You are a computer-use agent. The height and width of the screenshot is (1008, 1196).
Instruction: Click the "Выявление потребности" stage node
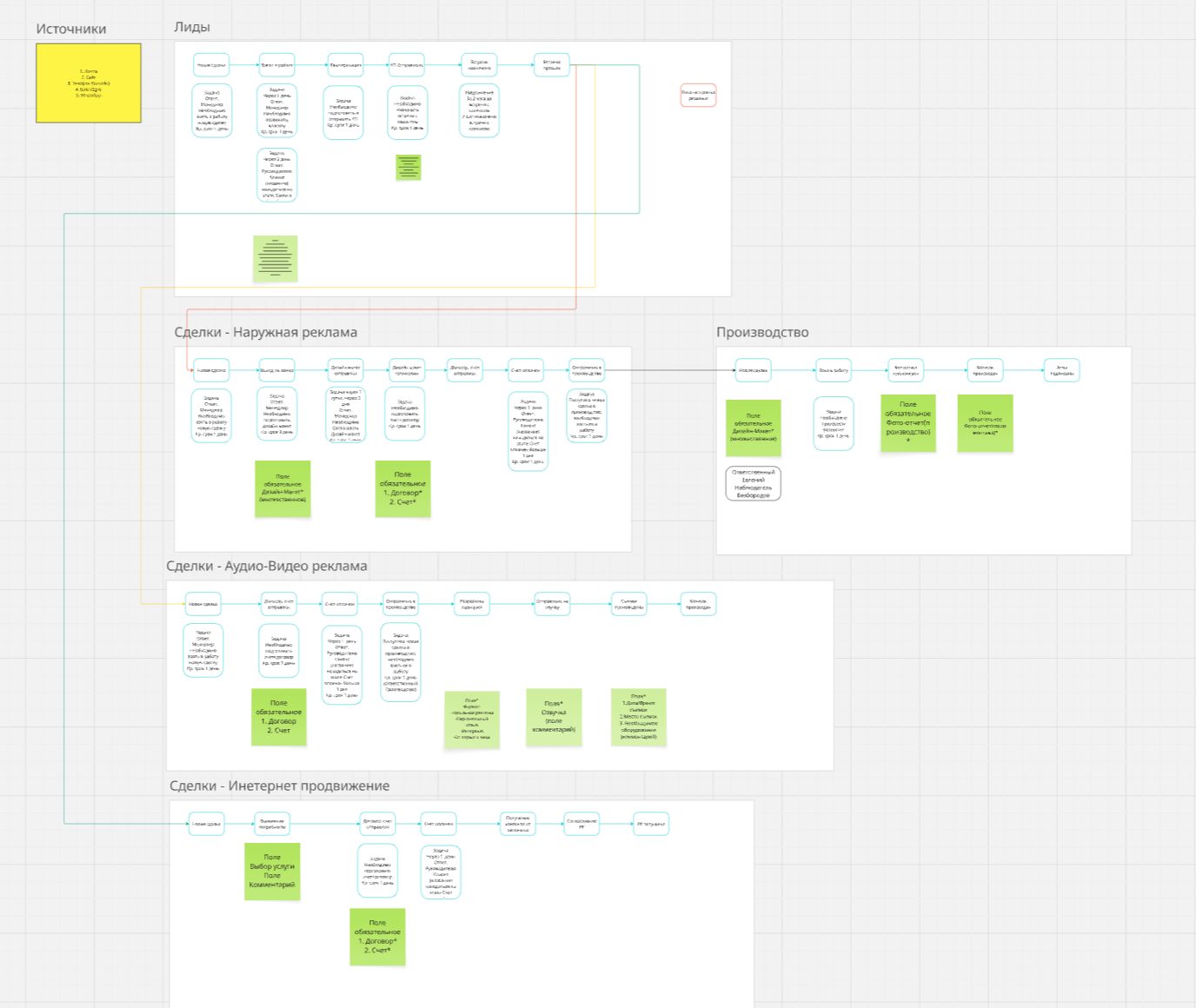click(272, 824)
